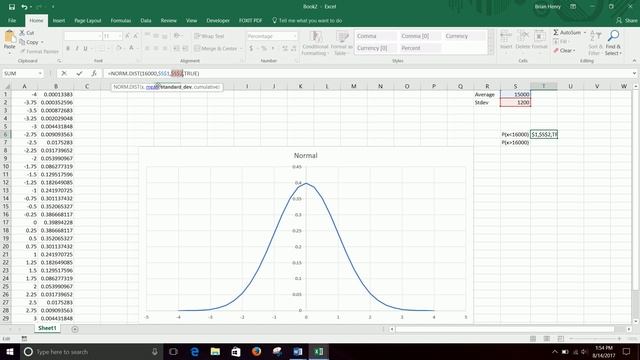Click the Clear eraser command
Image resolution: width=640 pixels, height=360 pixels.
(x=565, y=51)
